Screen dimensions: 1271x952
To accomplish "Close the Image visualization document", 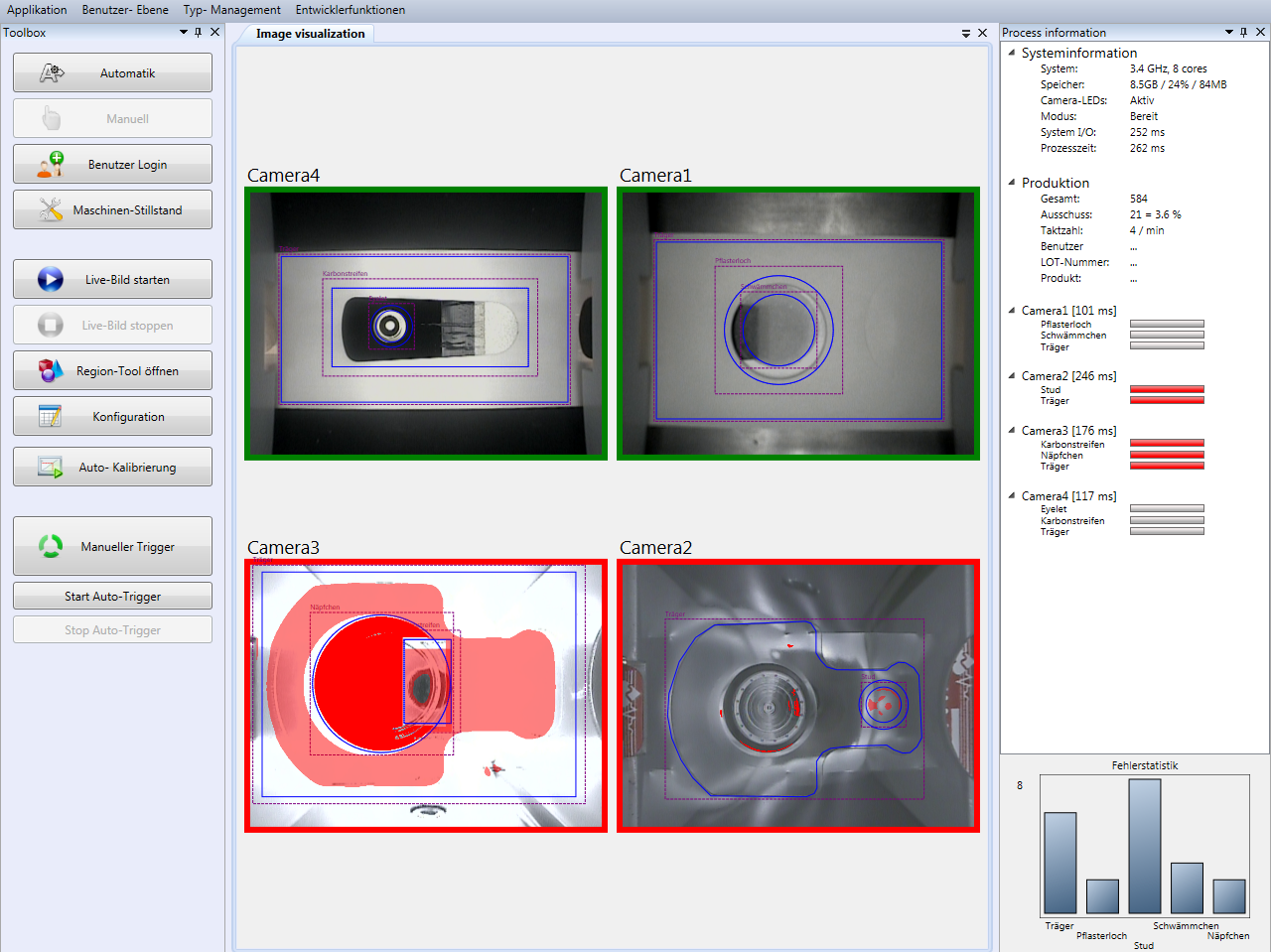I will (x=982, y=33).
